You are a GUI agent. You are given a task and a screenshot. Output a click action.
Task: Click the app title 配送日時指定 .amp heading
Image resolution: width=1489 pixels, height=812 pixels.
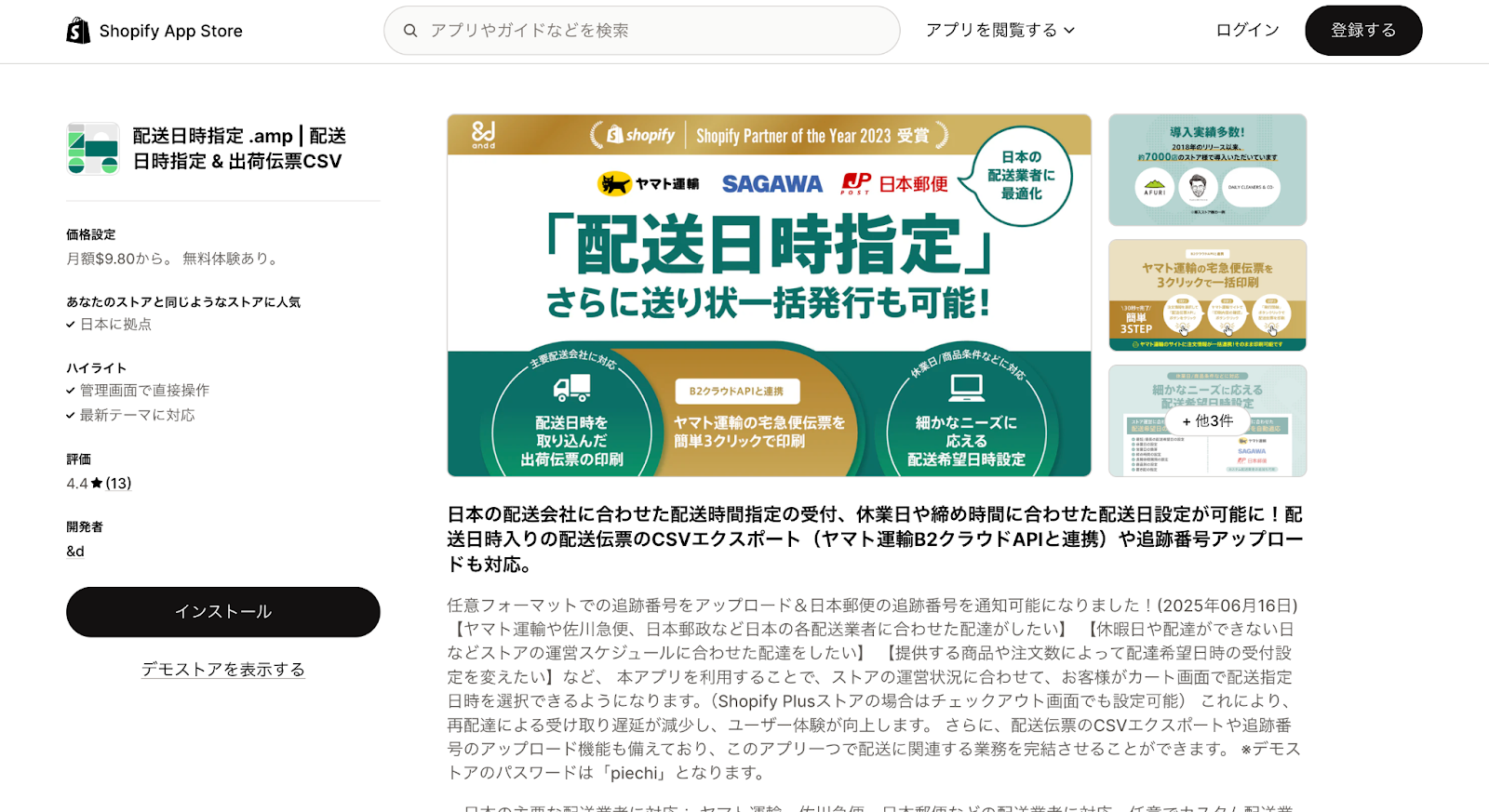pos(239,149)
